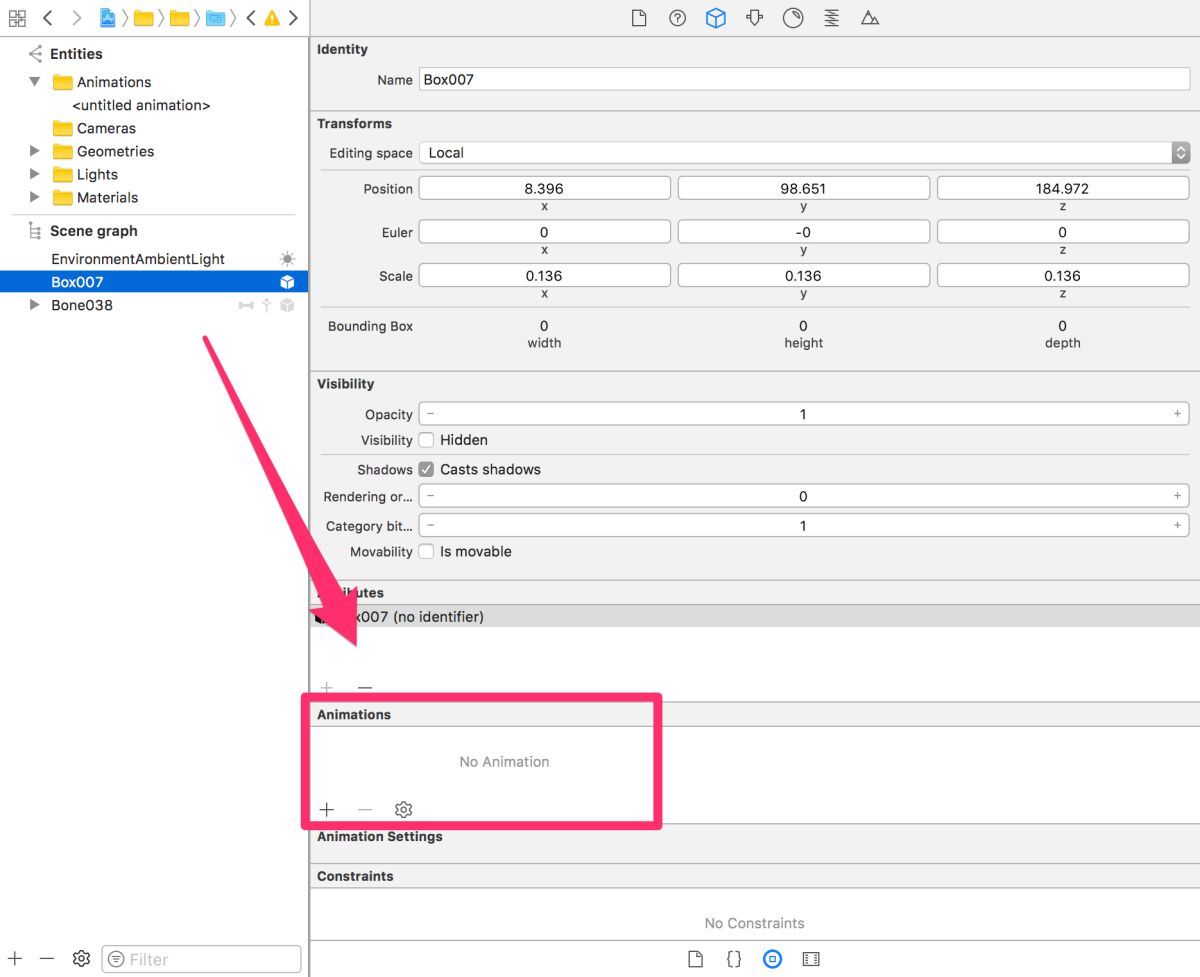Click the Name field containing Box007
The height and width of the screenshot is (977, 1200).
(x=804, y=79)
